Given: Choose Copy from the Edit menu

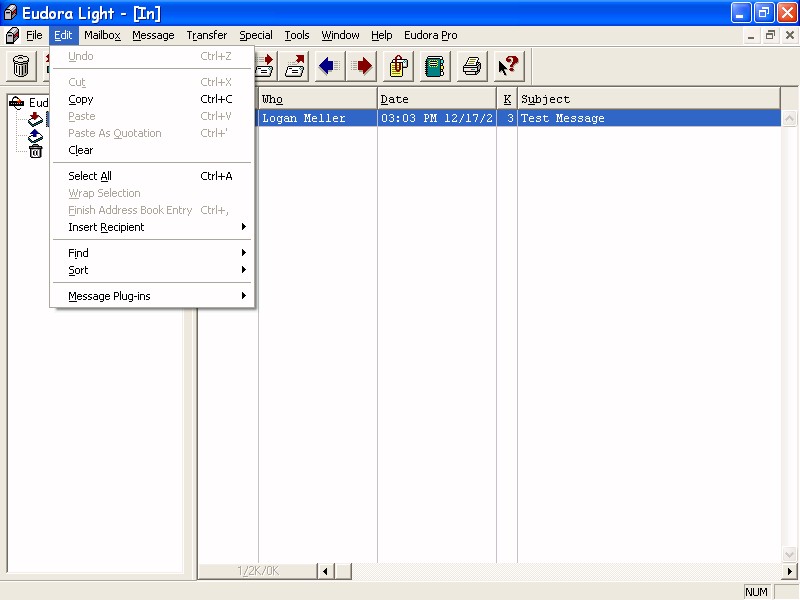Looking at the screenshot, I should coord(152,99).
